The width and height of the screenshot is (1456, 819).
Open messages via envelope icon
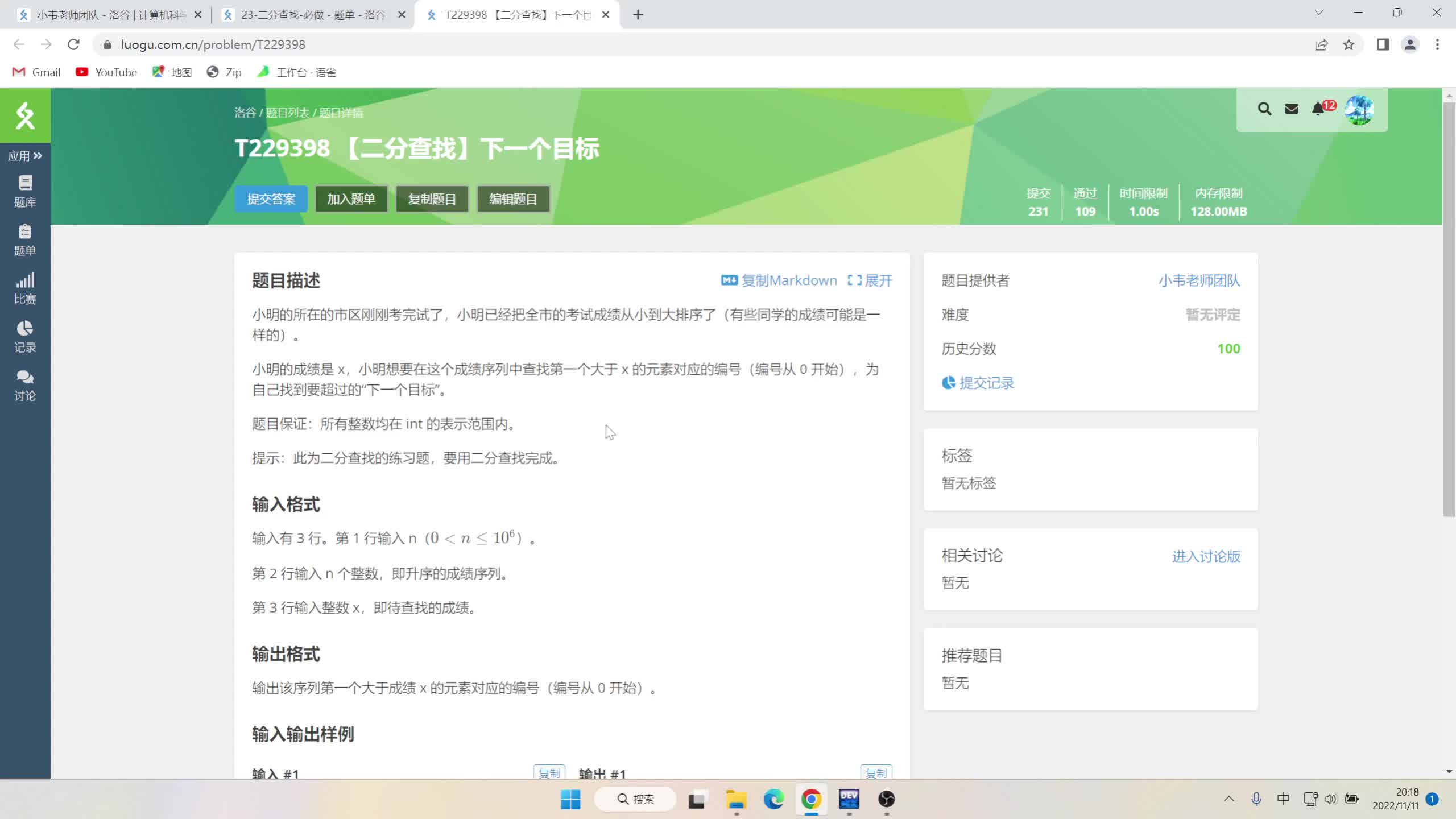1291,109
